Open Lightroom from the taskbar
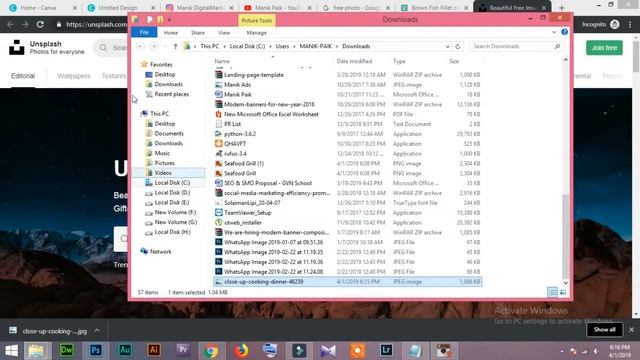This screenshot has height=360, width=640. coord(386,351)
